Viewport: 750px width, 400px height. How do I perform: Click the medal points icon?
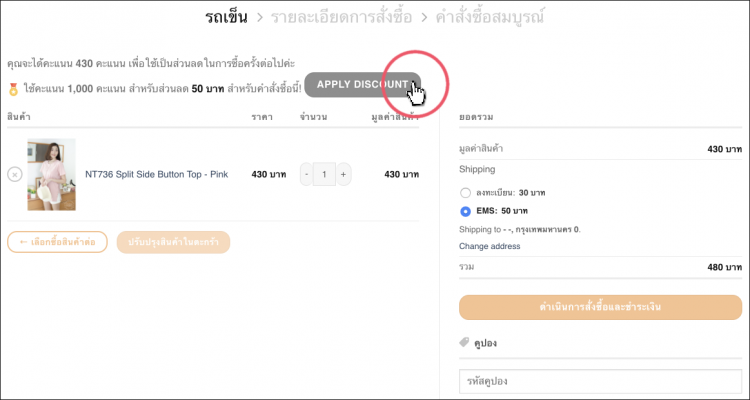13,89
